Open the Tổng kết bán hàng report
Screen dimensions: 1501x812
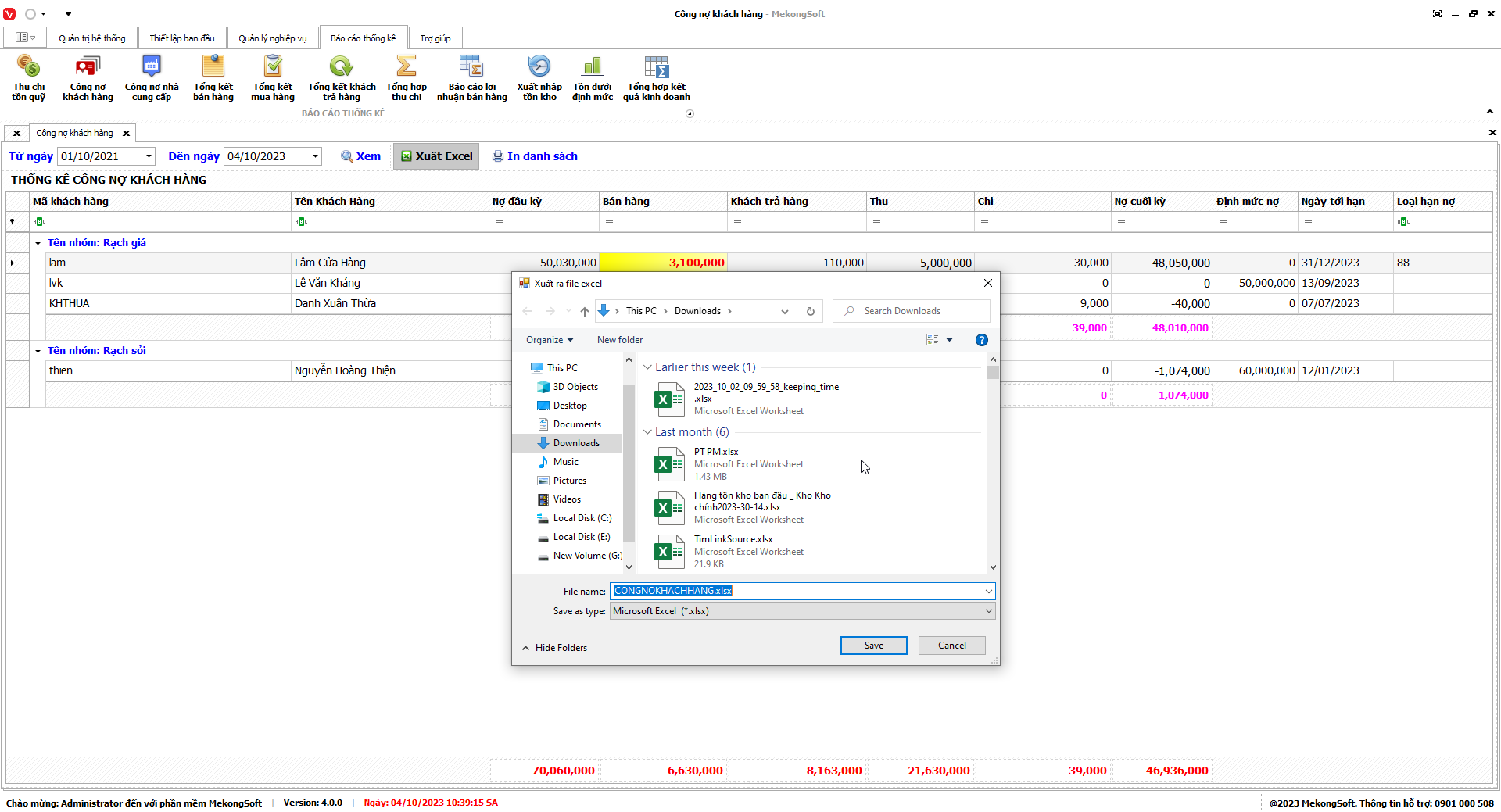click(x=213, y=77)
